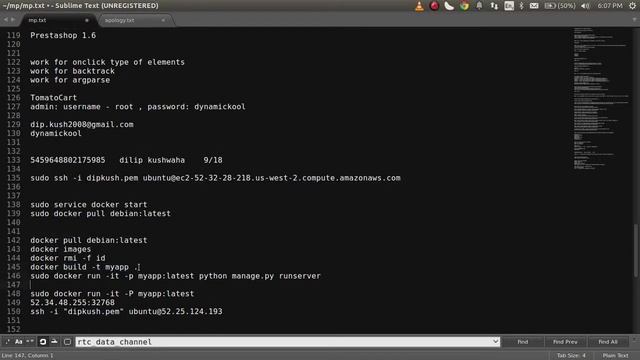Screen dimensions: 640x360
Task: Open the battery (50%) indicator
Action: 560,6
